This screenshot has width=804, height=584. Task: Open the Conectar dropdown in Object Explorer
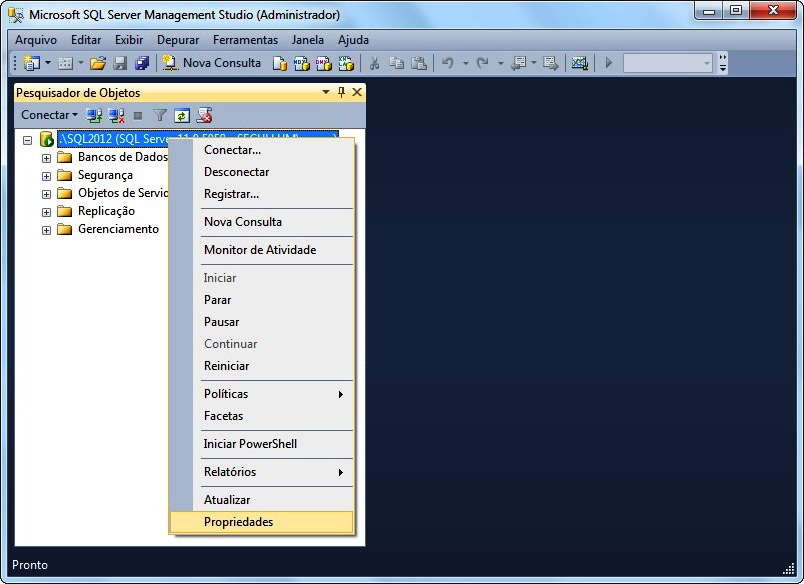coord(49,116)
